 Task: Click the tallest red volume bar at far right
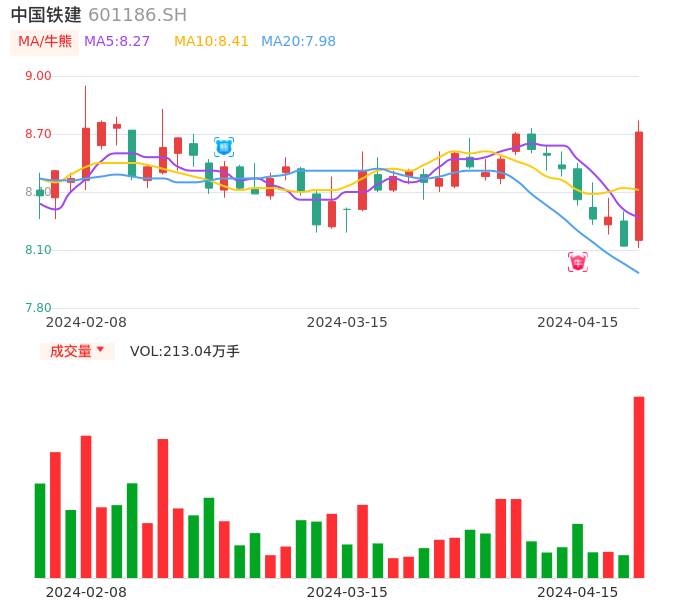coord(639,487)
